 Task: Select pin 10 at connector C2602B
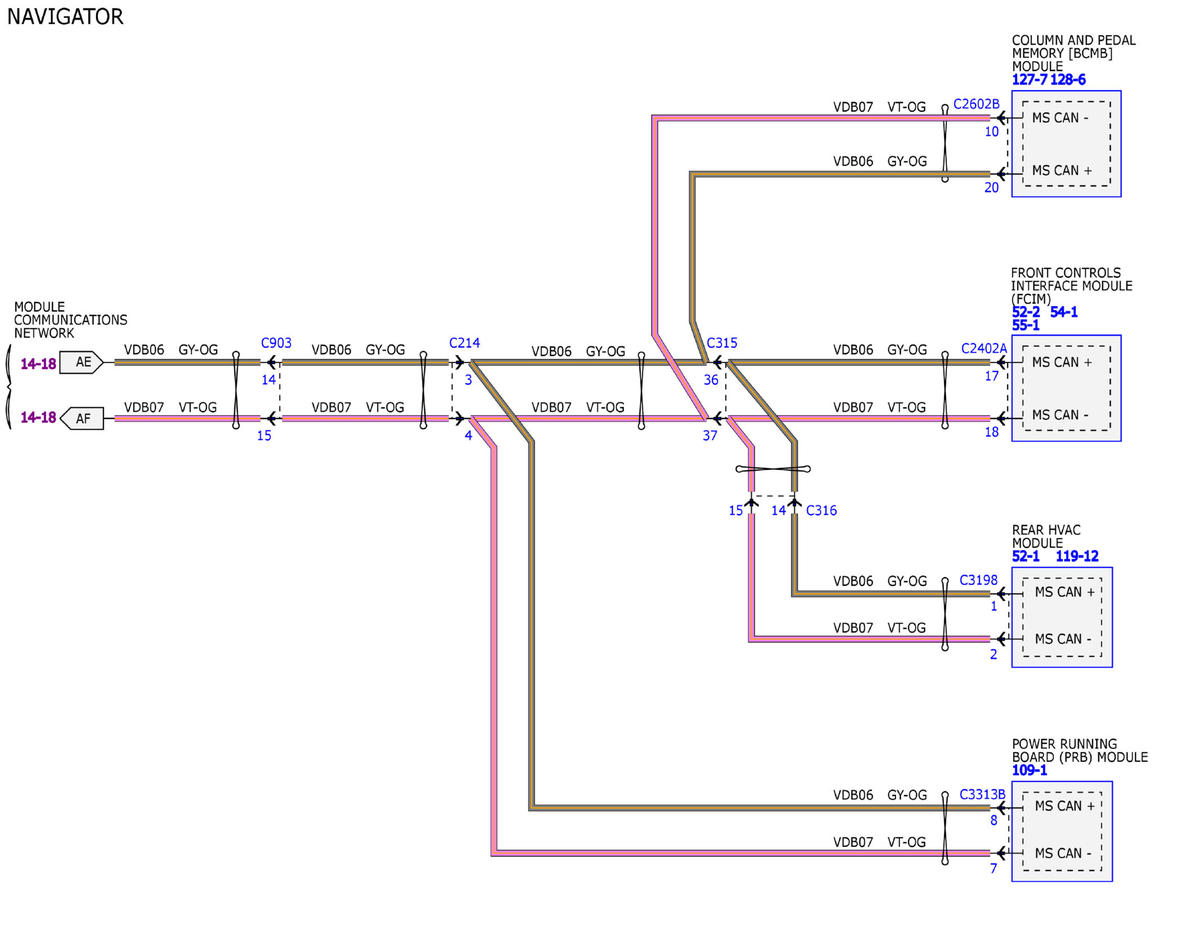pyautogui.click(x=992, y=131)
